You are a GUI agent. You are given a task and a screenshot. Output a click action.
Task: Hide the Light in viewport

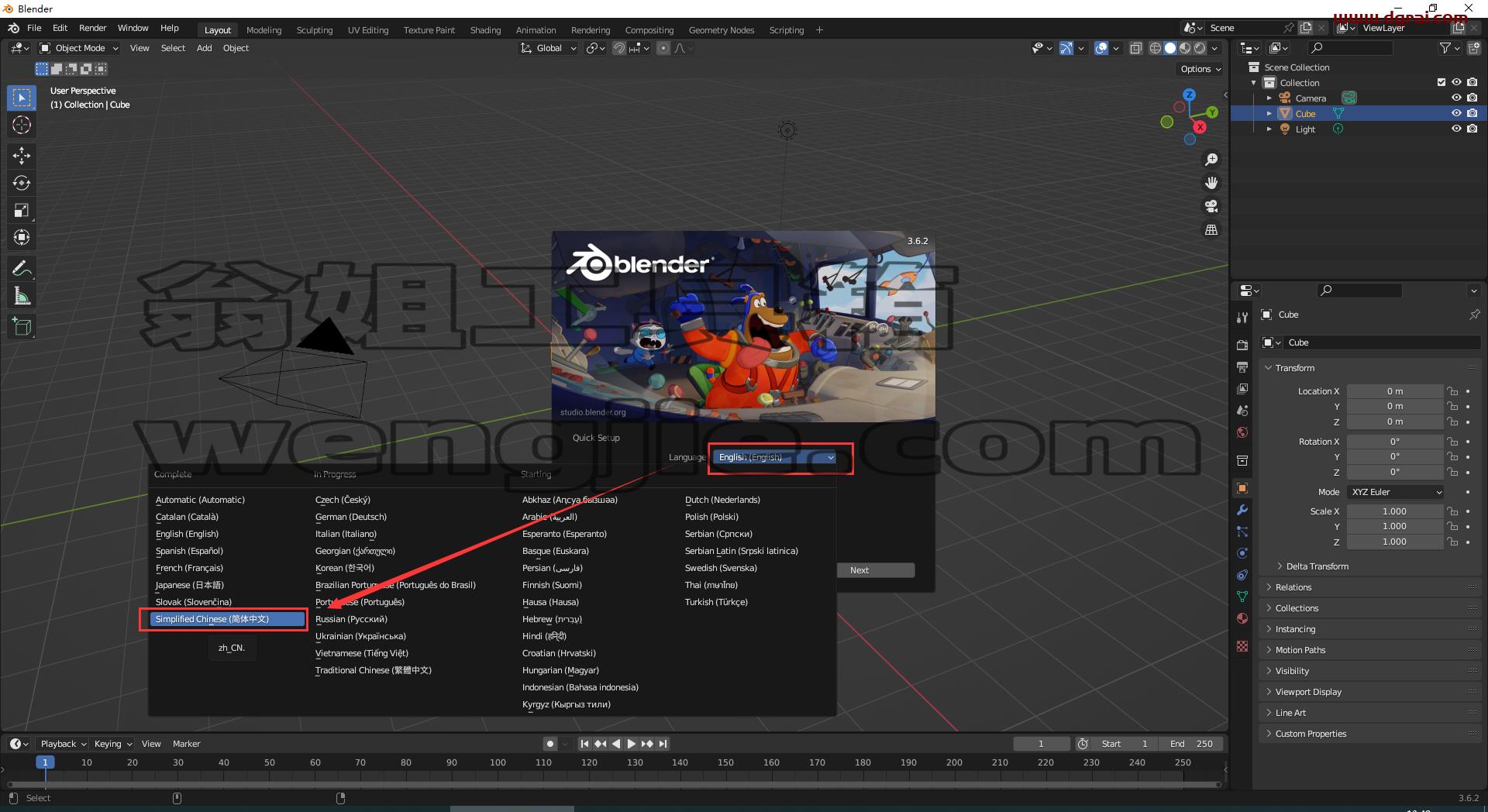point(1456,129)
